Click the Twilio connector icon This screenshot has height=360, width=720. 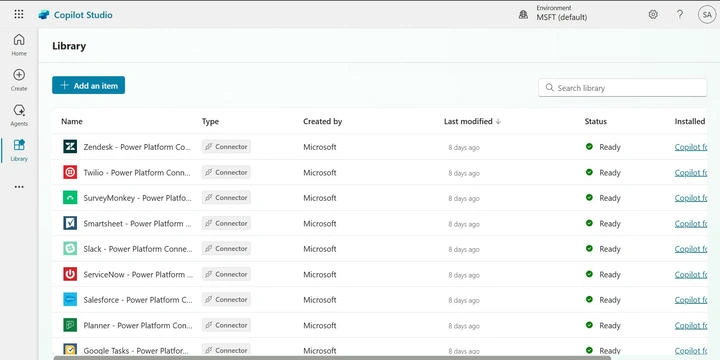click(70, 172)
